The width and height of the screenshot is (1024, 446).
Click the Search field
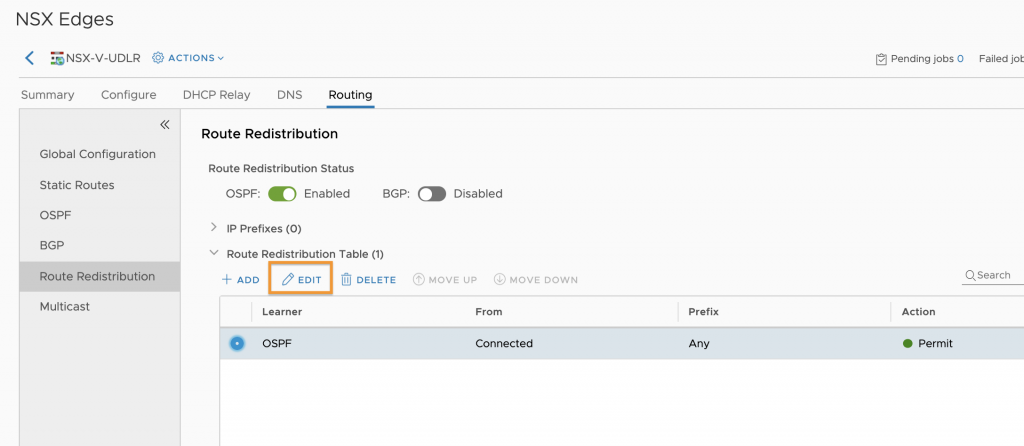coord(993,276)
